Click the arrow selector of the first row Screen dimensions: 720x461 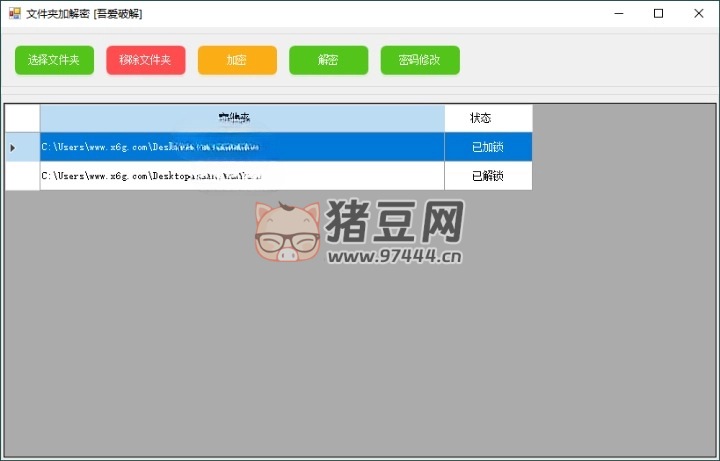(22, 147)
